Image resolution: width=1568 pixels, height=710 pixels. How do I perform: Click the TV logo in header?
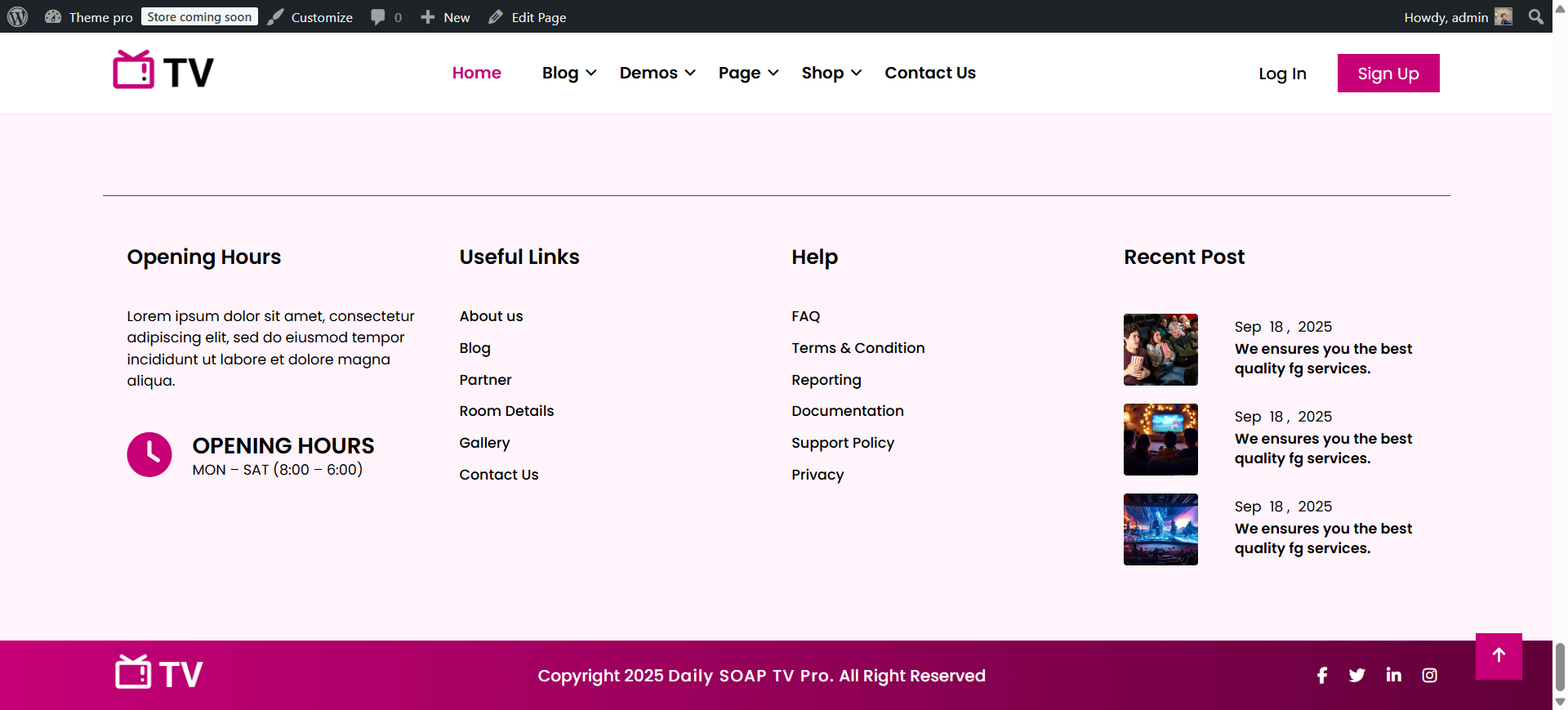(163, 71)
